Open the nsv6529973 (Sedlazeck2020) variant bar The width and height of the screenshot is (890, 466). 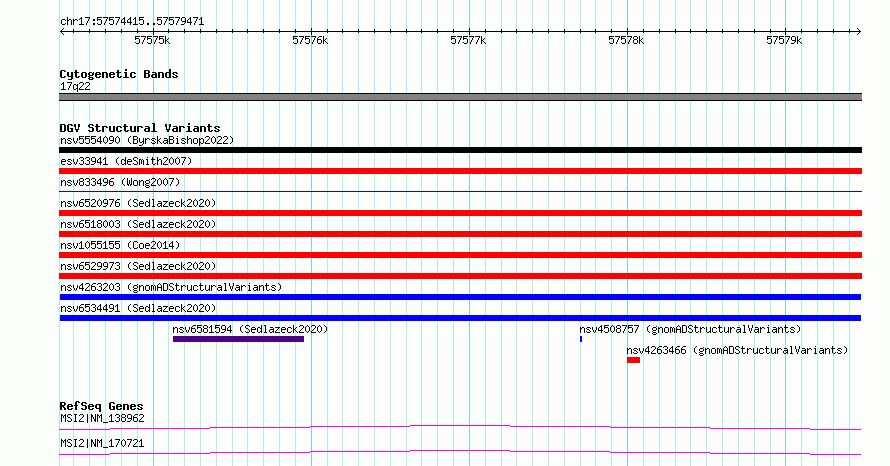(x=460, y=276)
